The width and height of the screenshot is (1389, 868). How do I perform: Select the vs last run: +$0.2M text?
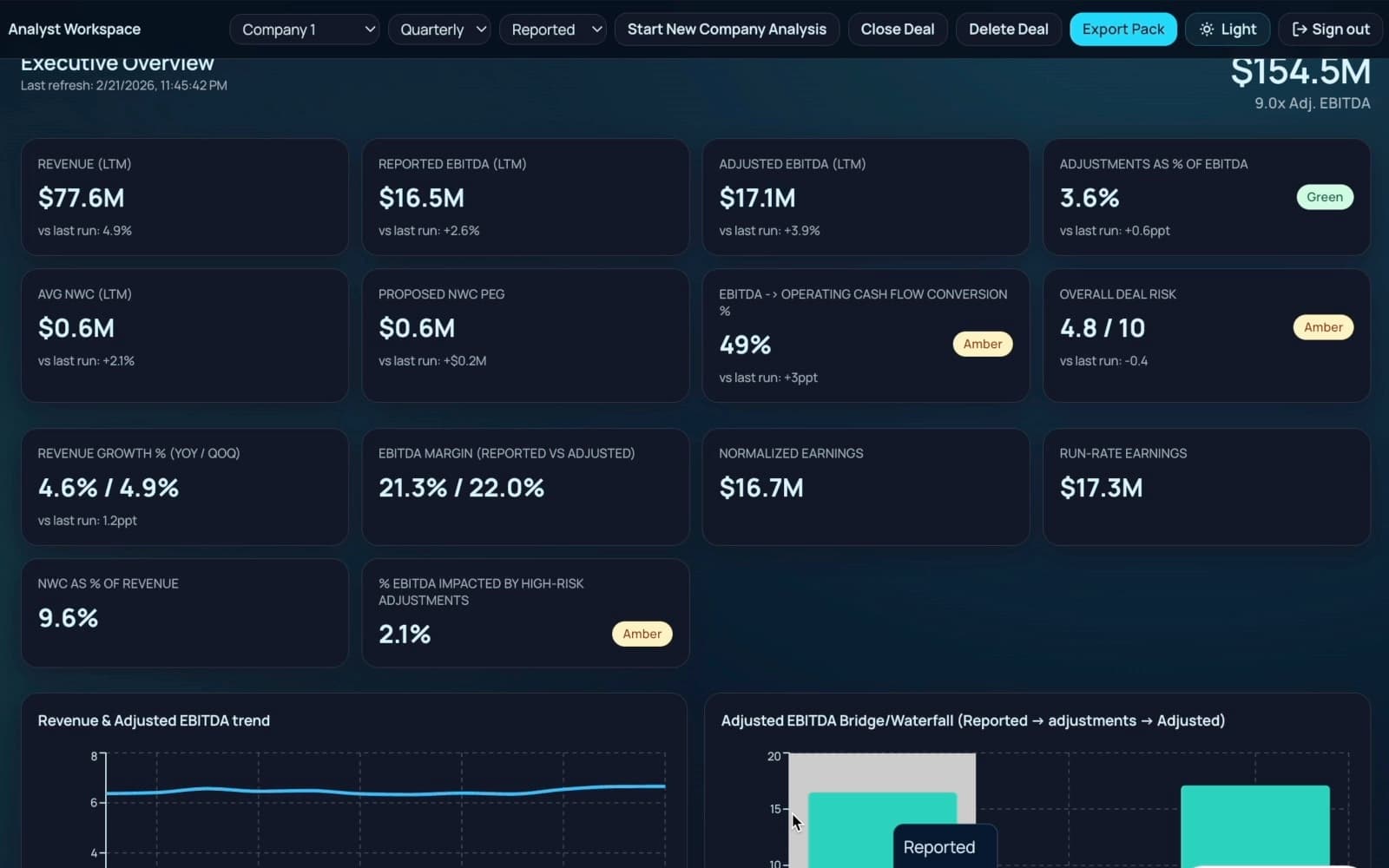pyautogui.click(x=432, y=361)
